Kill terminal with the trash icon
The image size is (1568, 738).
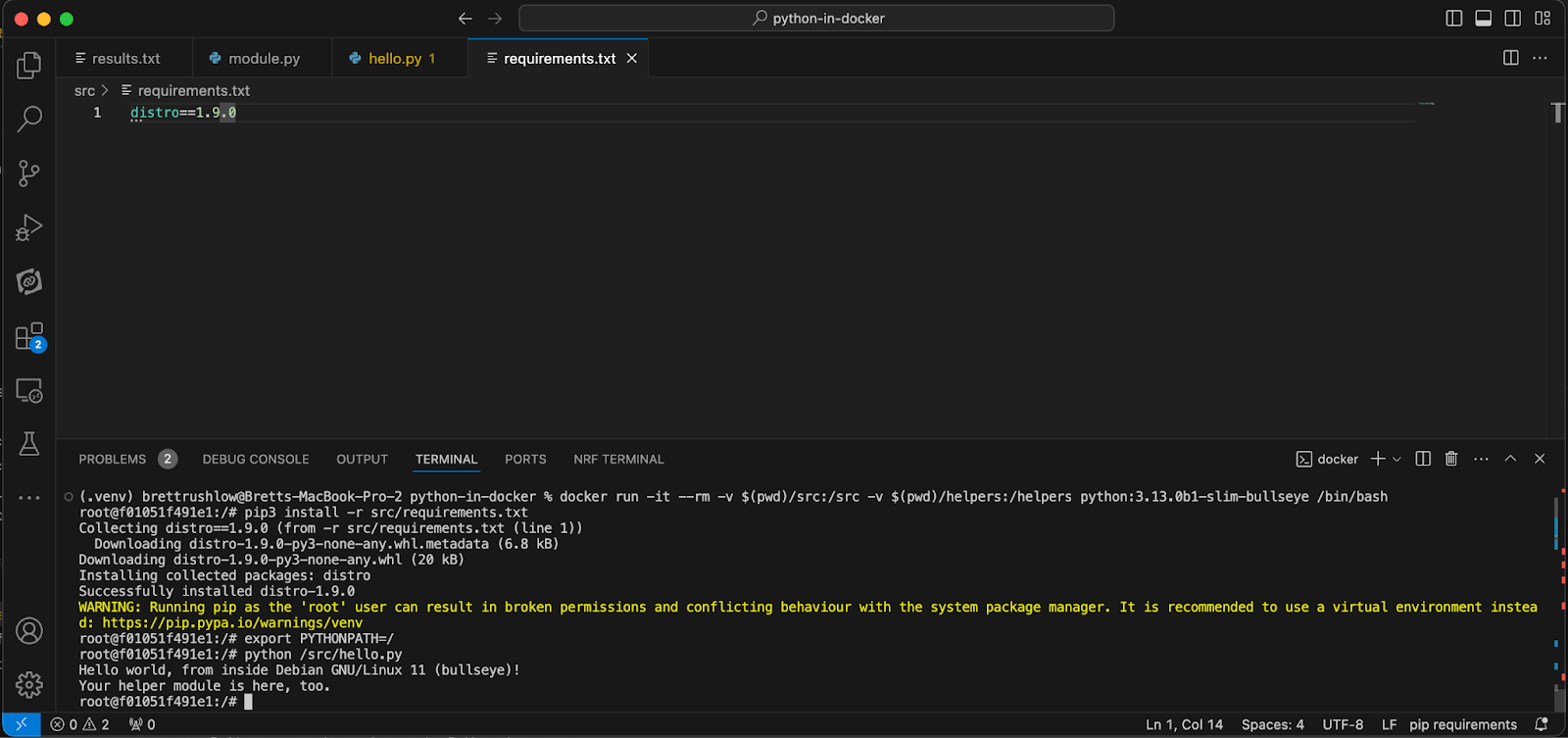[x=1451, y=459]
